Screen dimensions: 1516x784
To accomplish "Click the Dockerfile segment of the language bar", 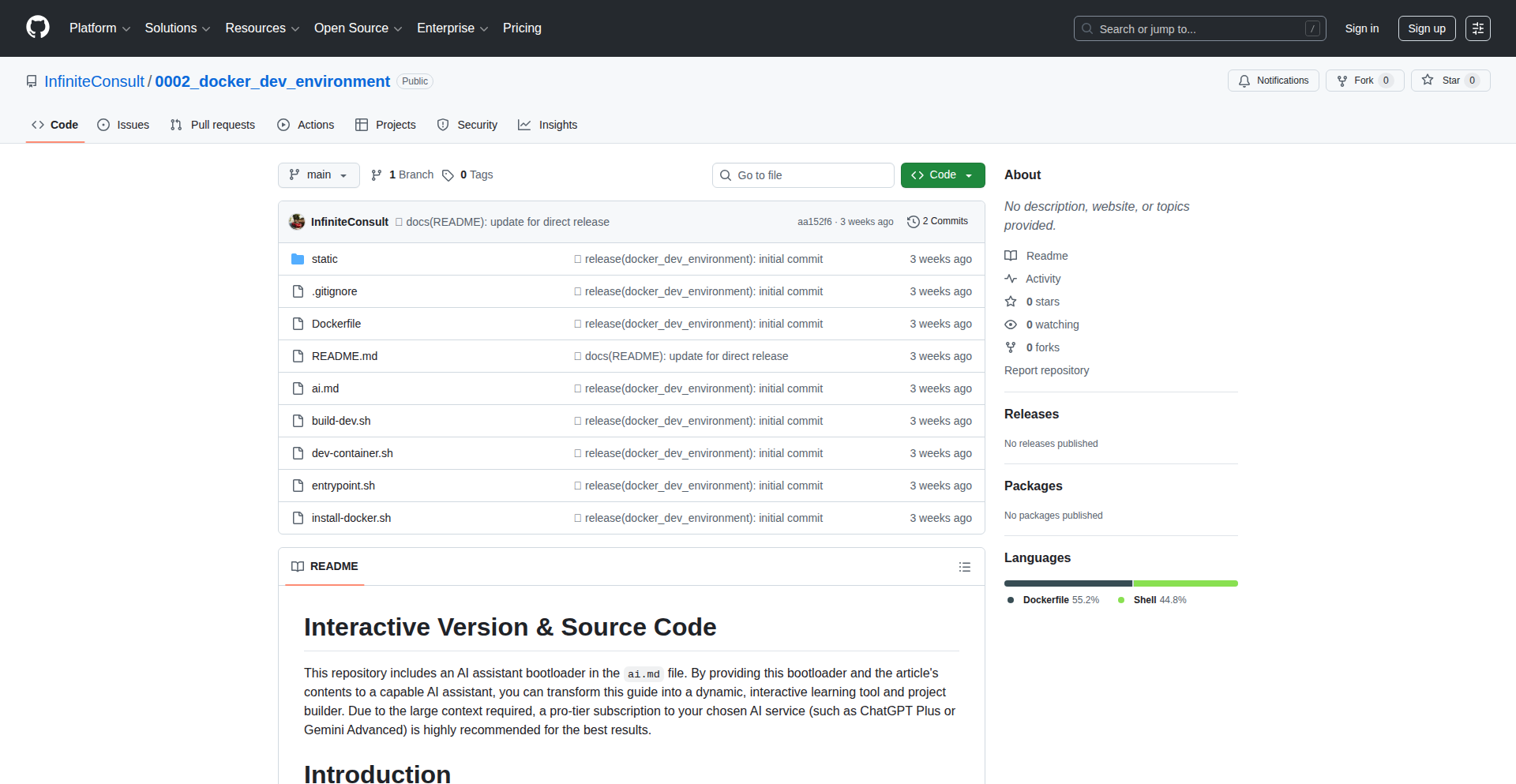I will [x=1066, y=583].
